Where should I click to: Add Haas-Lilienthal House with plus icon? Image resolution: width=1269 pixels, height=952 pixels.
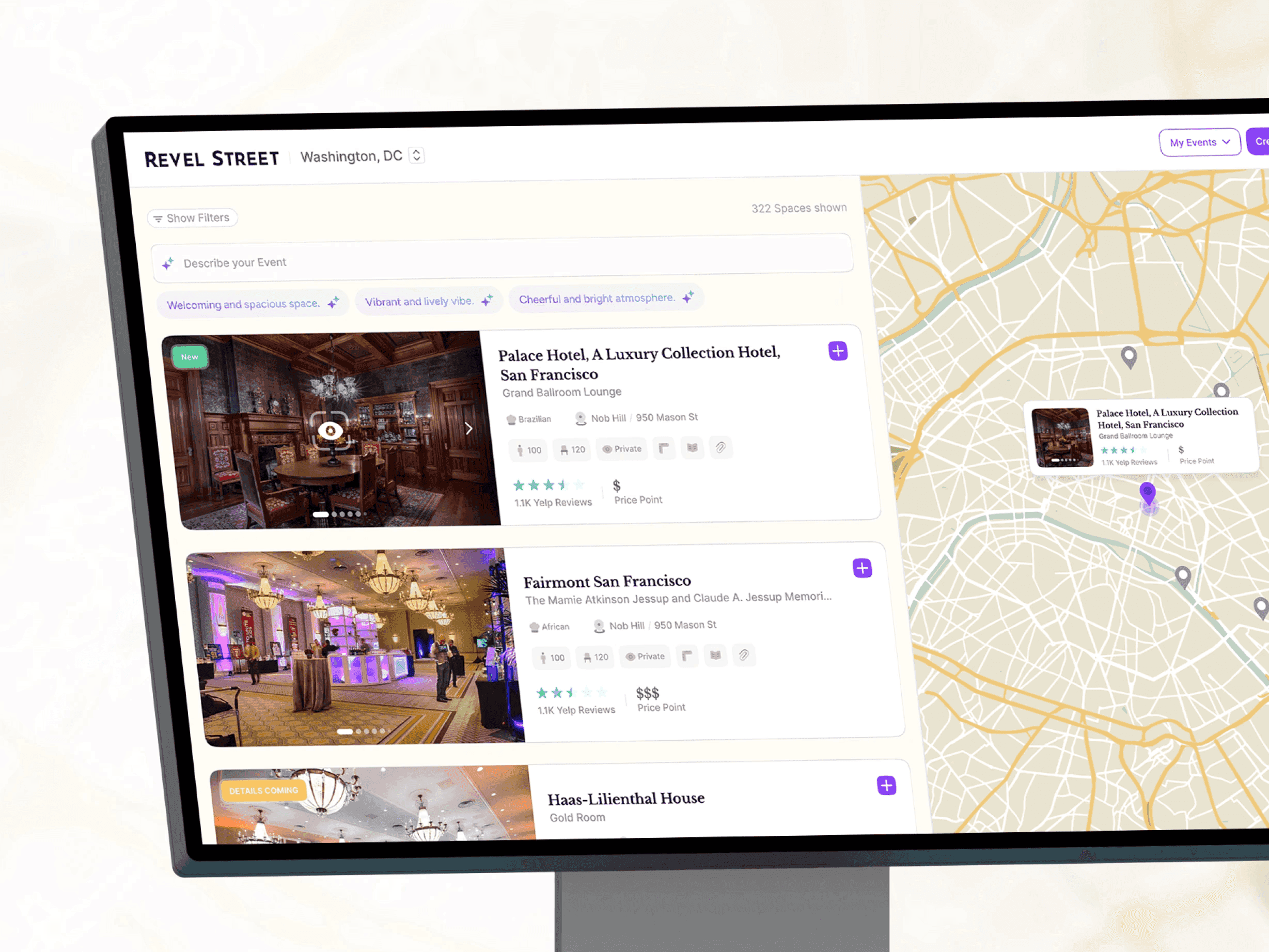886,785
